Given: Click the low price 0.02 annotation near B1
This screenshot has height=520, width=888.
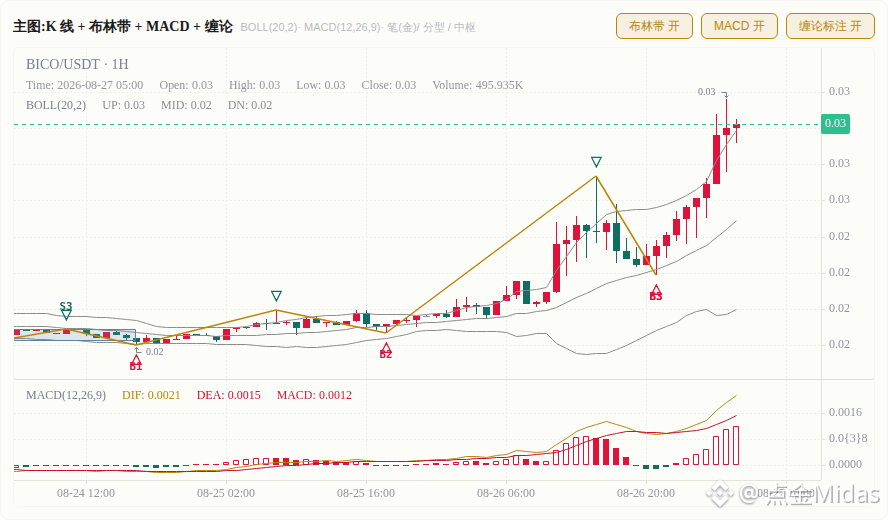Looking at the screenshot, I should (154, 352).
